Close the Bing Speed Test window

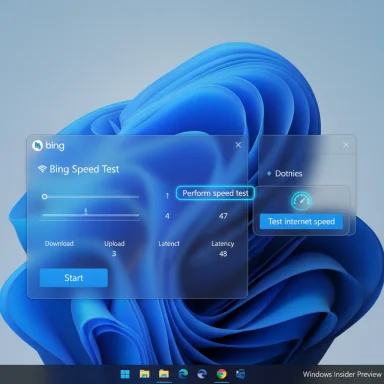pos(238,145)
